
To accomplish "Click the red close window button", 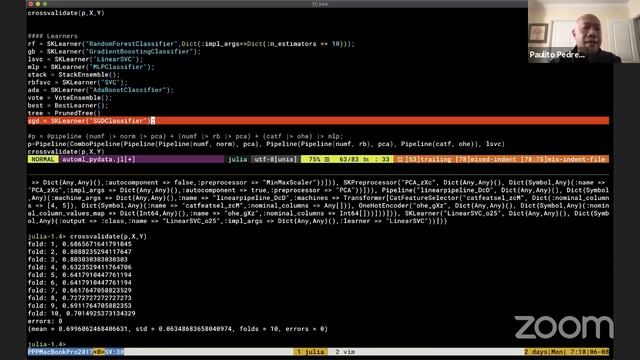I will click(x=31, y=4).
